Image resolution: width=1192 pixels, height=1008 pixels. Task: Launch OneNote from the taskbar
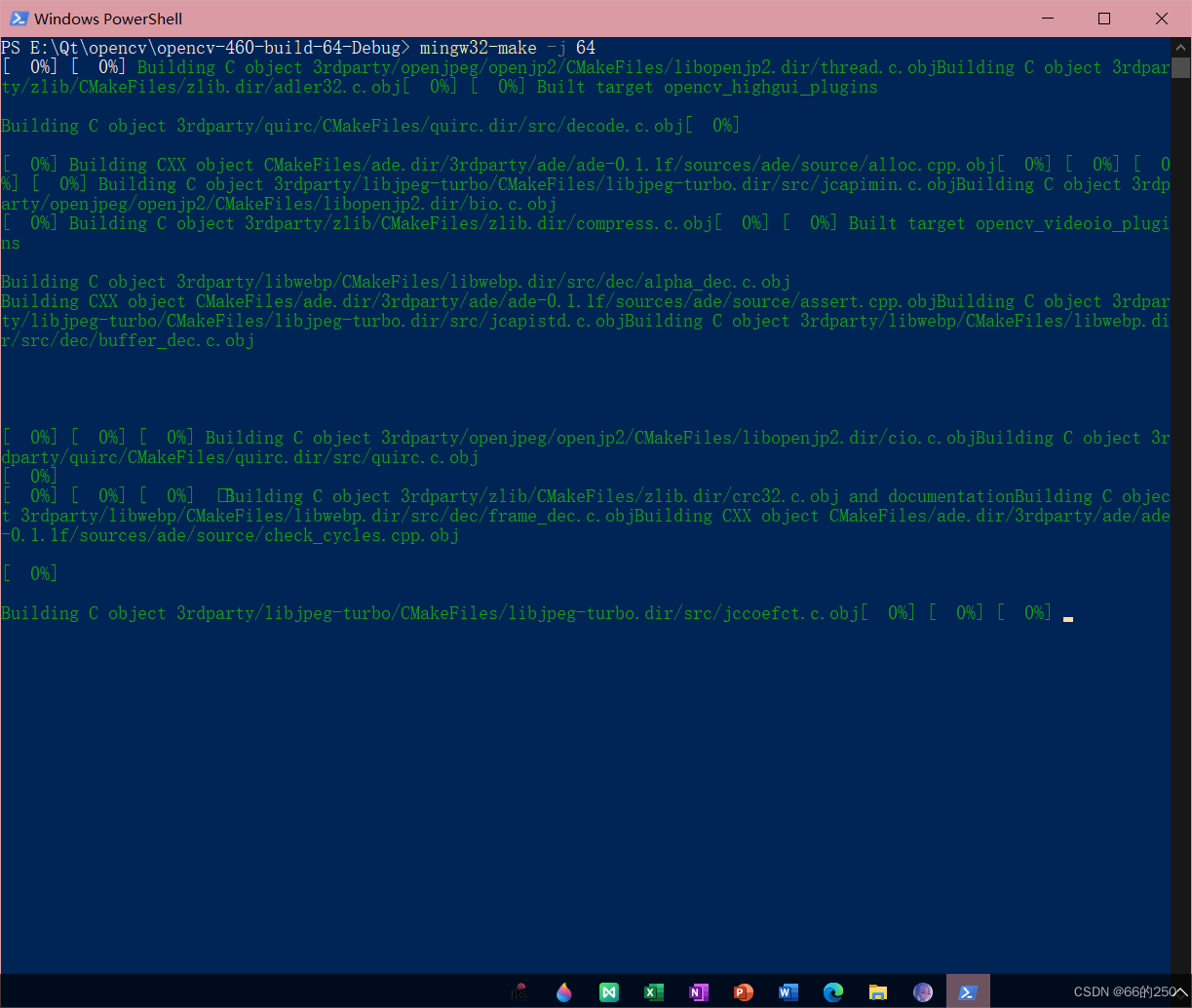pyautogui.click(x=699, y=992)
